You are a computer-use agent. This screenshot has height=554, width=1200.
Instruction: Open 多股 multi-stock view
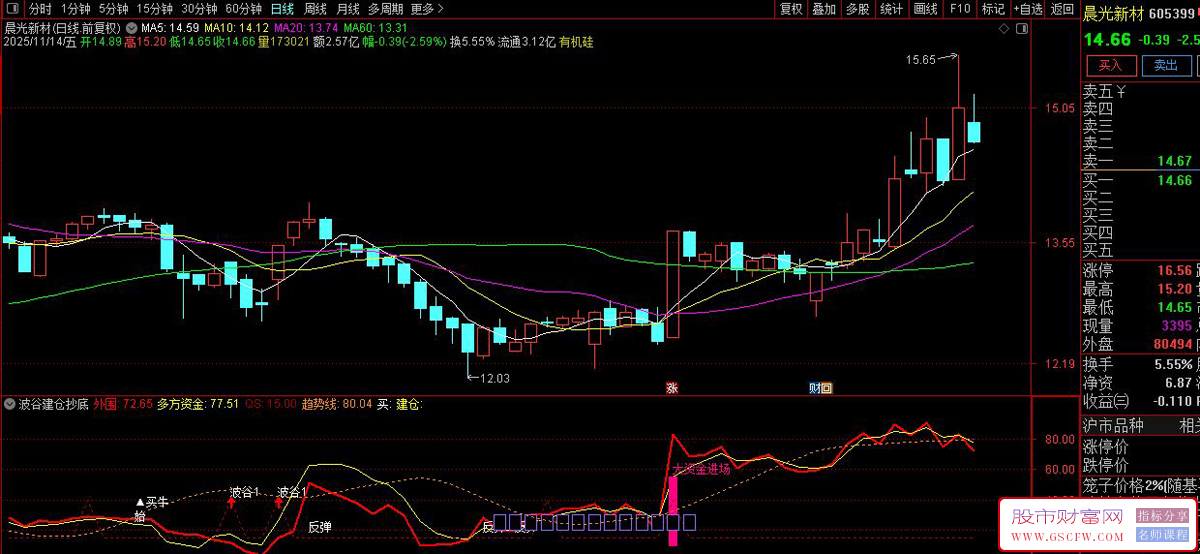coord(858,9)
